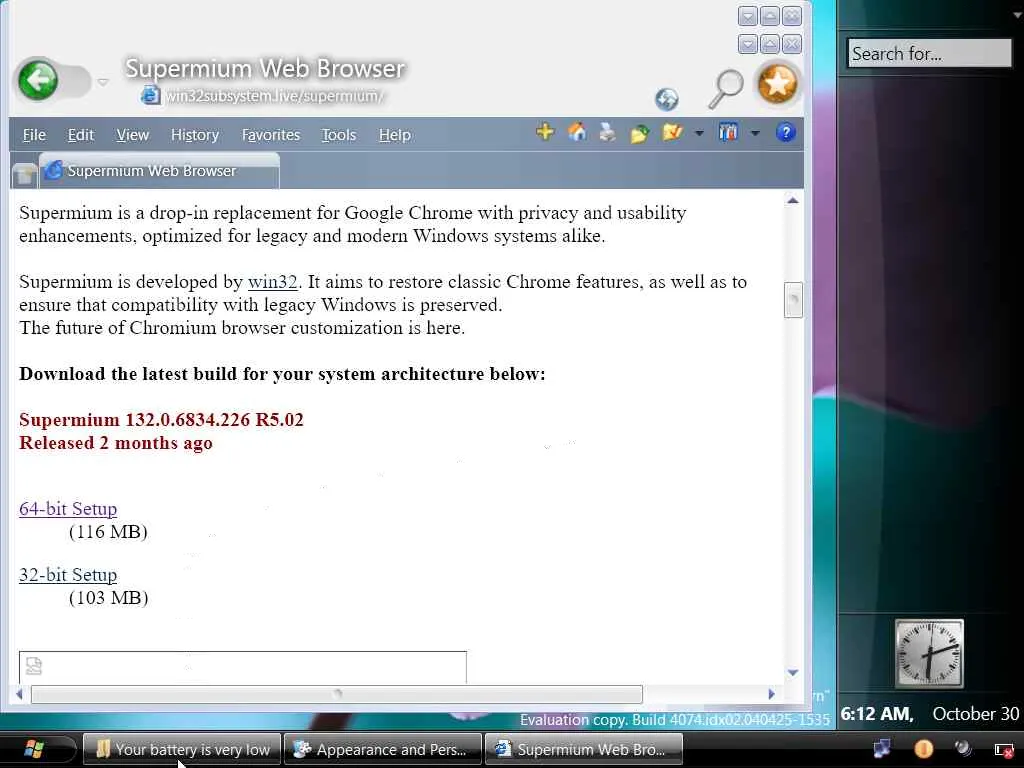Screen dimensions: 1024x768
Task: Click the tools panel toolbar icon
Action: 728,133
